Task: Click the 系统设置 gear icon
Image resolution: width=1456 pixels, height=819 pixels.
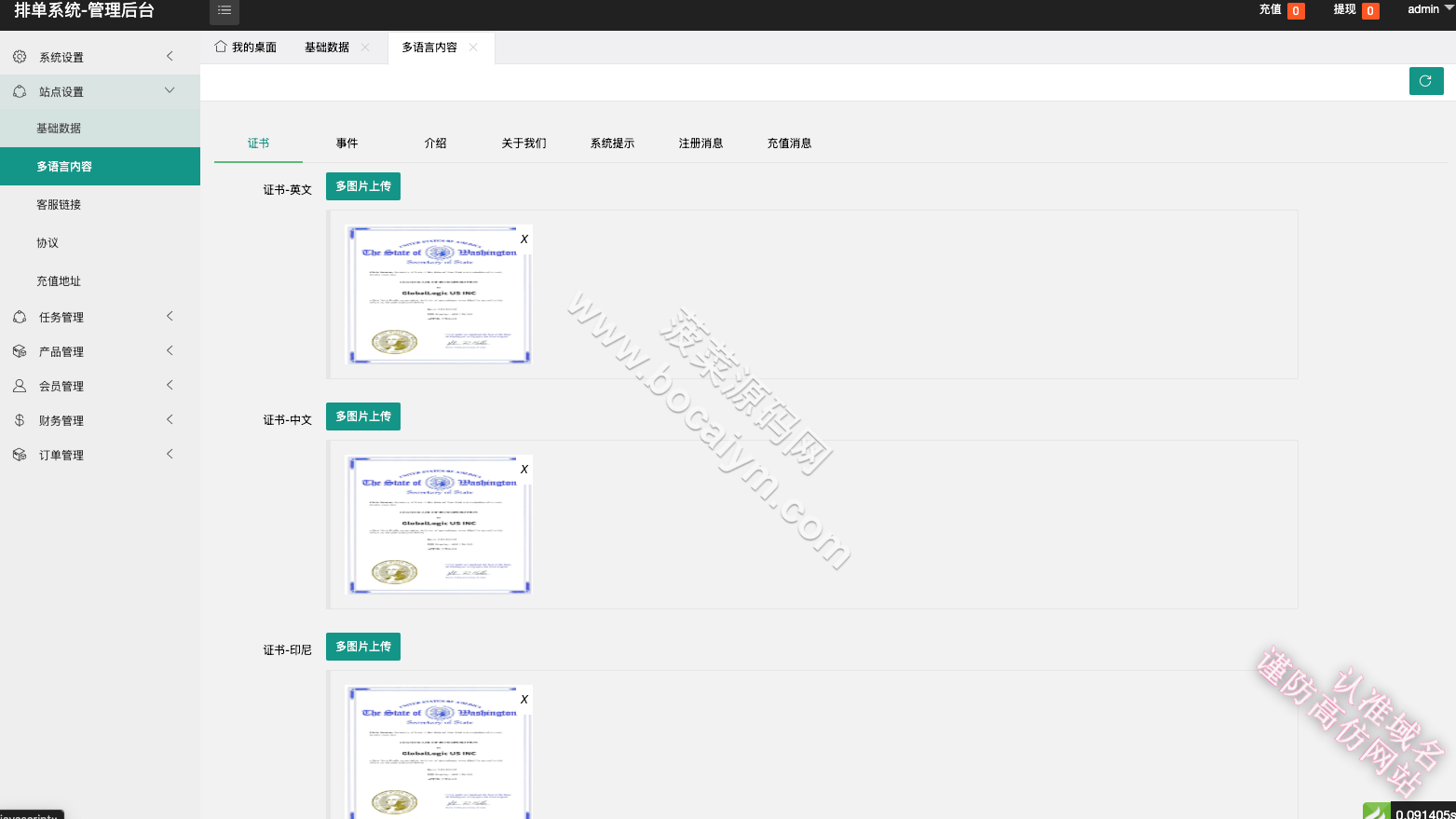Action: pos(20,57)
